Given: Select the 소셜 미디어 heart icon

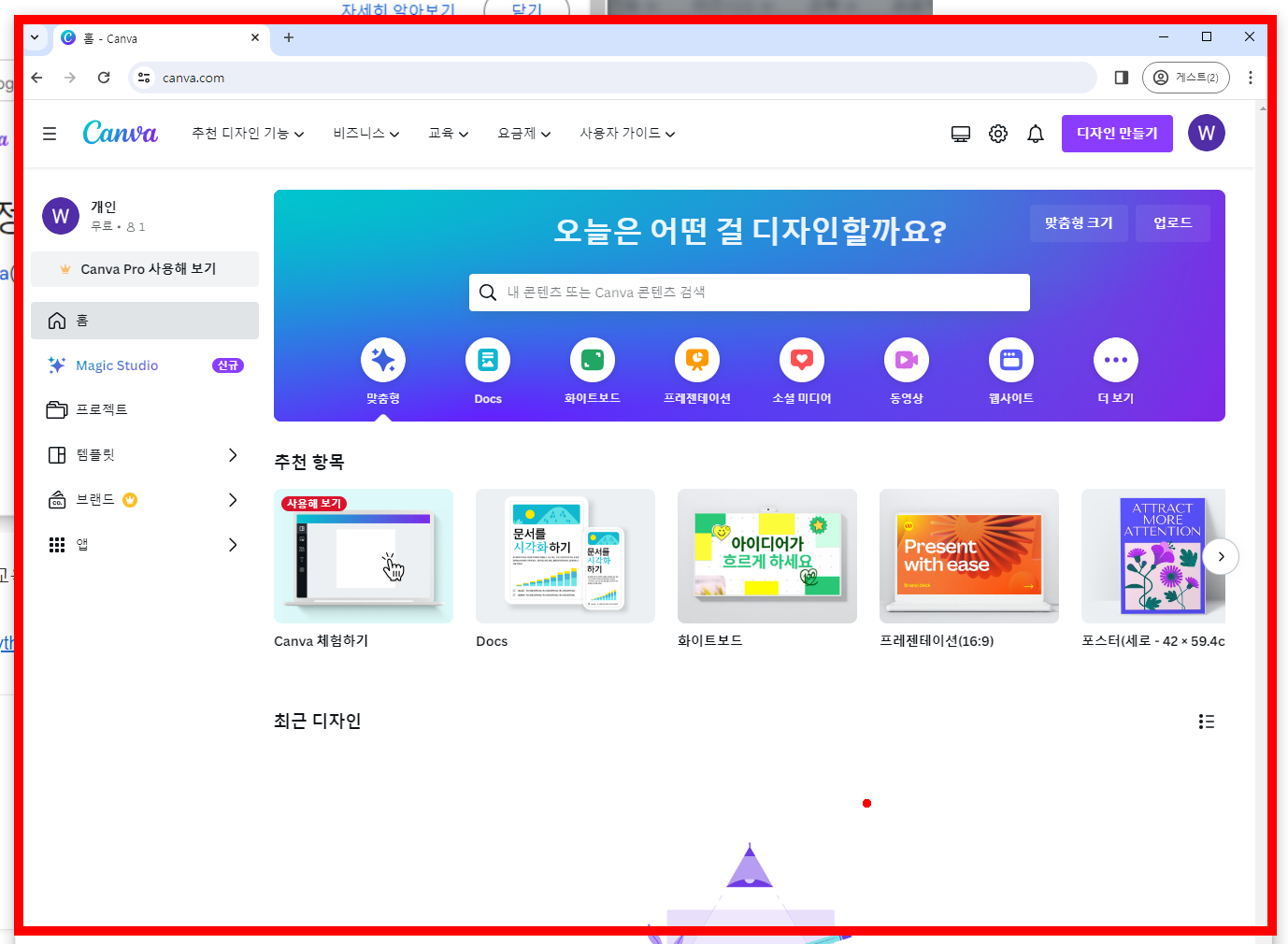Looking at the screenshot, I should 802,360.
